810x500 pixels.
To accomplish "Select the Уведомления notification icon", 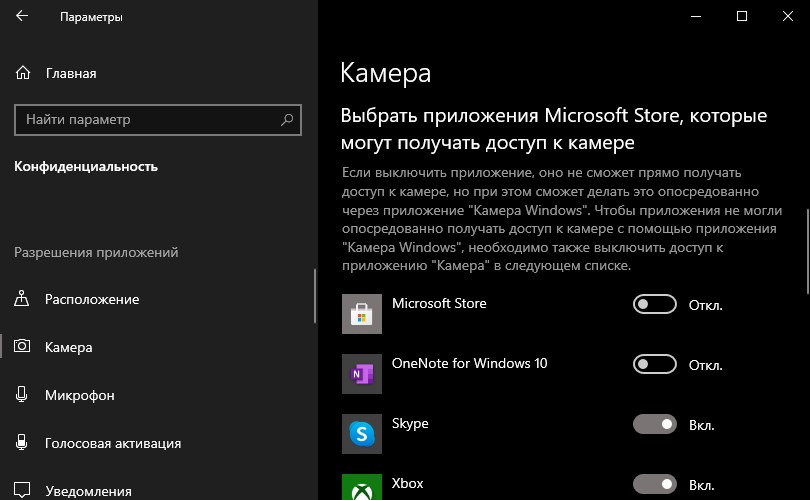I will (x=22, y=490).
